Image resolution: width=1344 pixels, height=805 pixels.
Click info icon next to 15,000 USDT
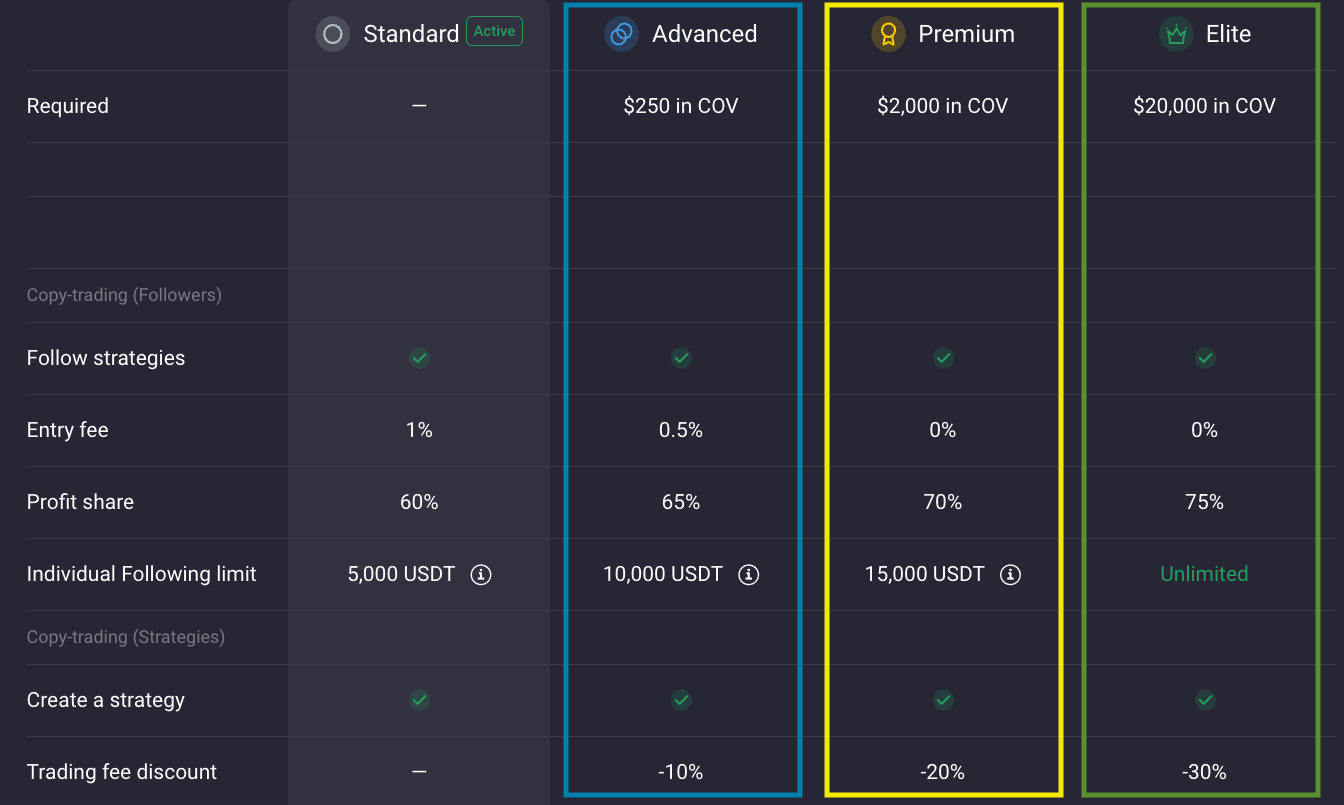click(1010, 575)
